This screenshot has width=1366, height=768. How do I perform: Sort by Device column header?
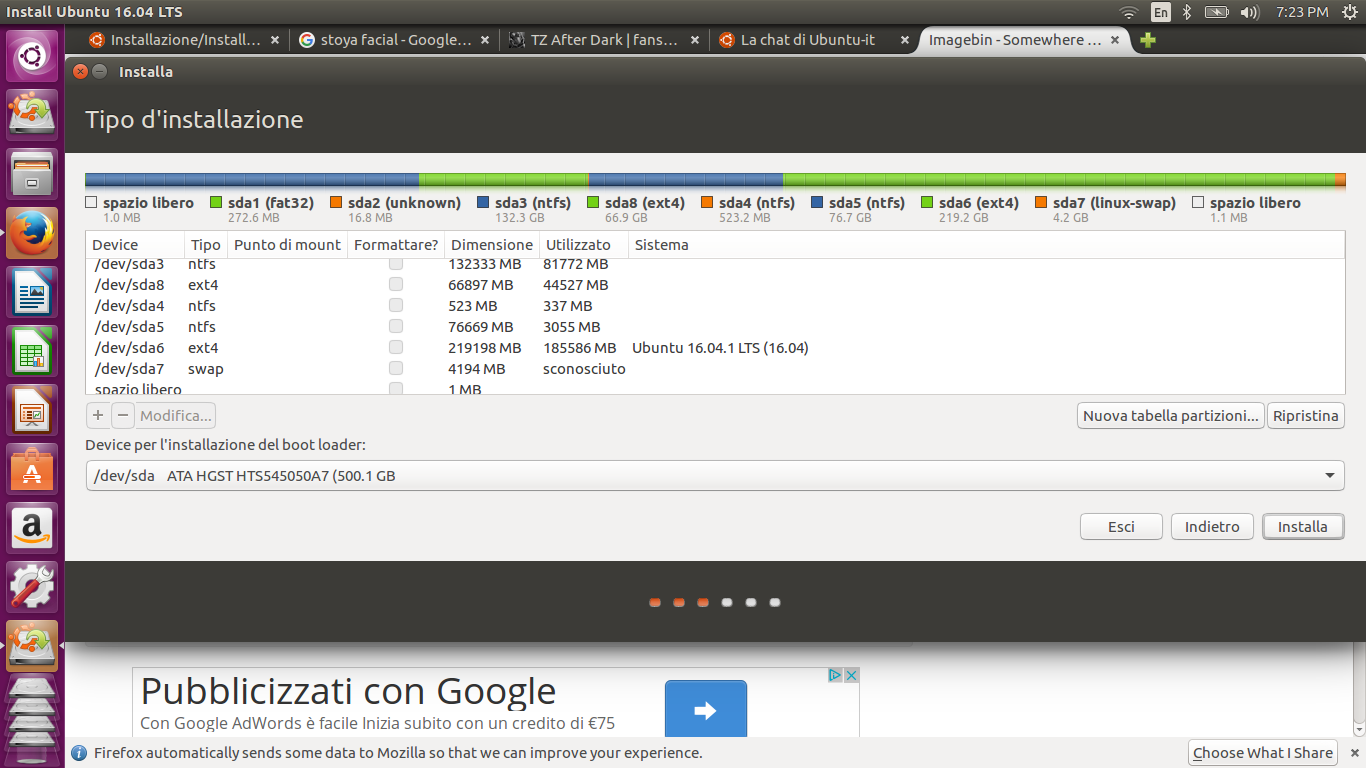[x=135, y=245]
